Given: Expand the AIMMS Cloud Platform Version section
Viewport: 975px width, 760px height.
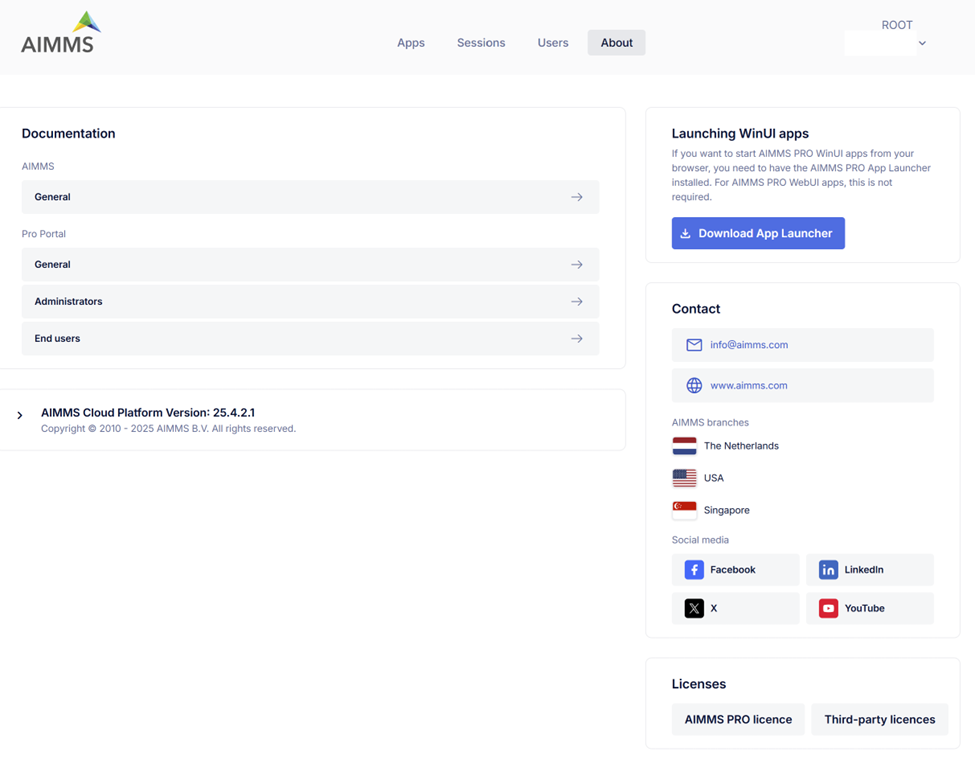Looking at the screenshot, I should click(x=20, y=415).
